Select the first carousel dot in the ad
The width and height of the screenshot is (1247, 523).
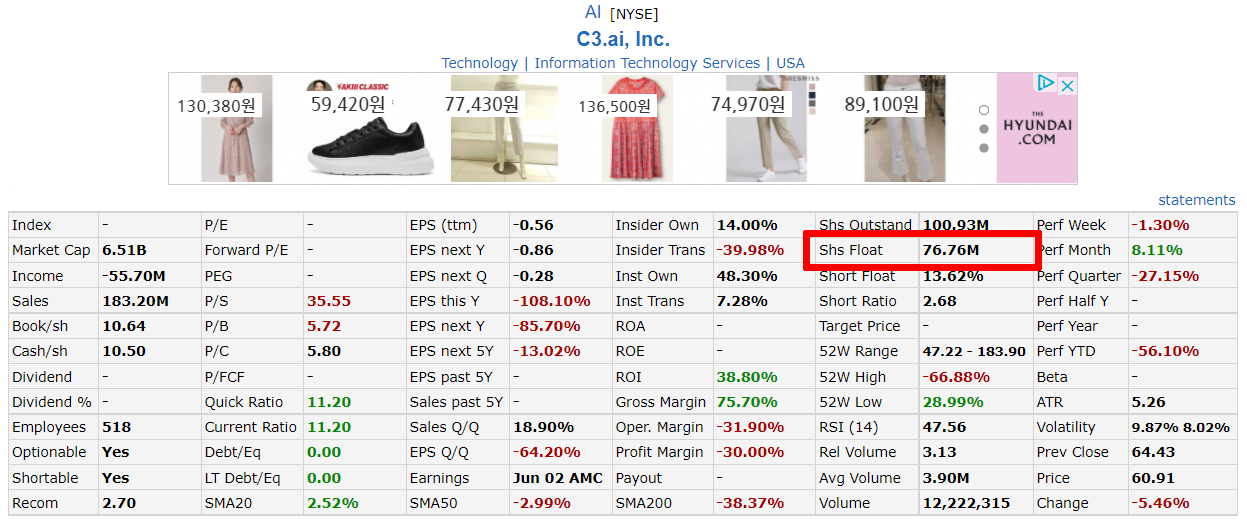tap(984, 110)
